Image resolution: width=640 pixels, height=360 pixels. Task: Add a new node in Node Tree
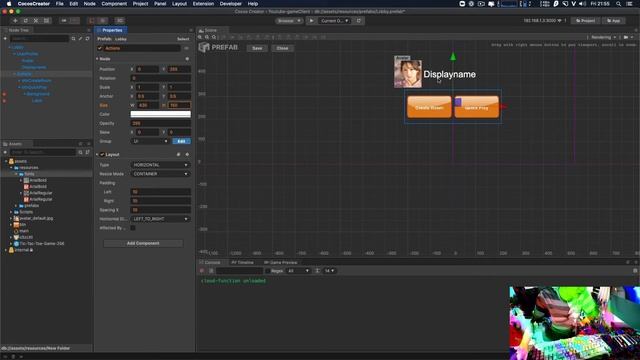[5, 38]
